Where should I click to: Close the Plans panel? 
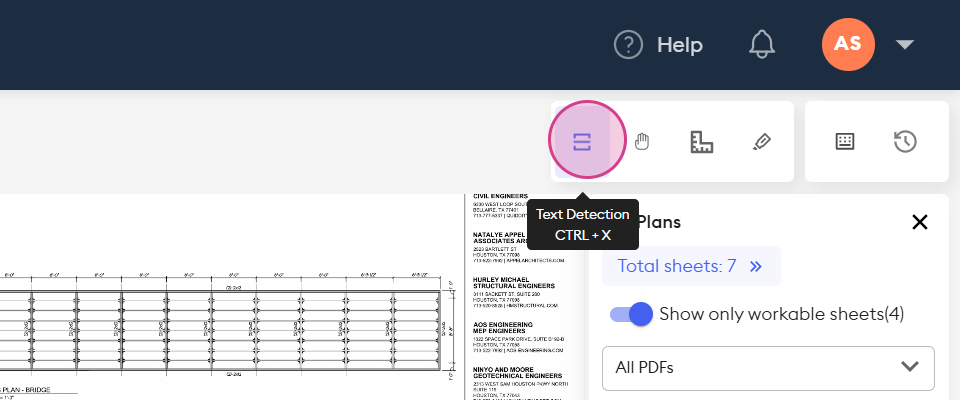[x=920, y=222]
